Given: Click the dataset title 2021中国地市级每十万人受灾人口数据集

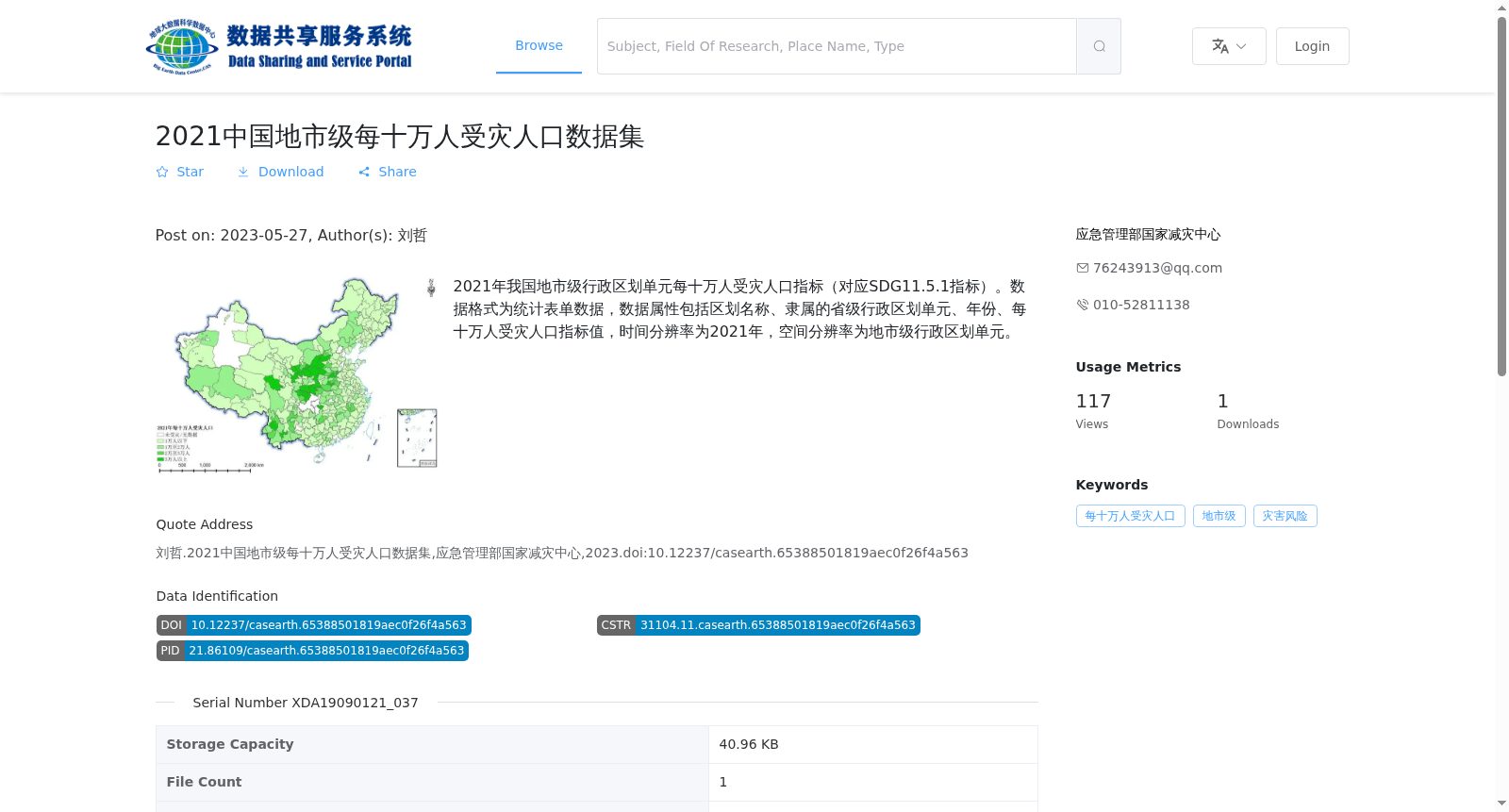Looking at the screenshot, I should (x=400, y=137).
